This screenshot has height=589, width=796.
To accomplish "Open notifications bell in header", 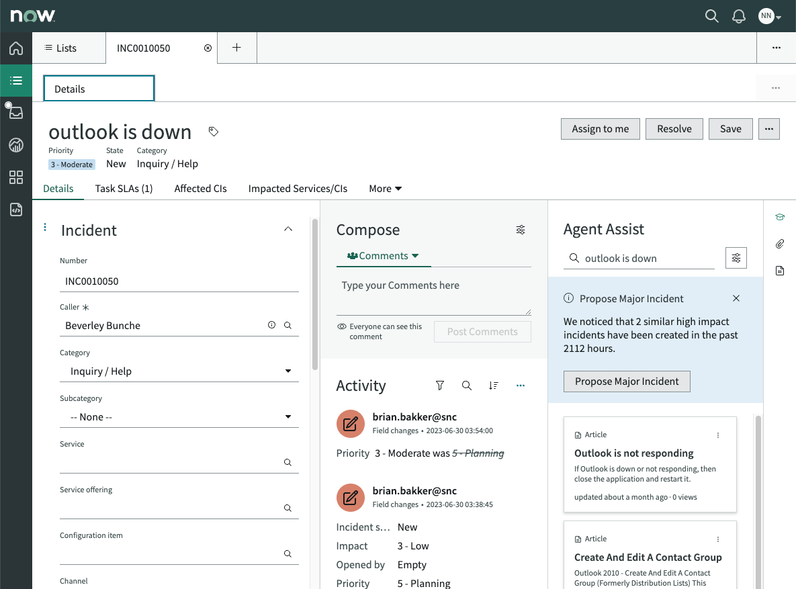I will [x=739, y=16].
